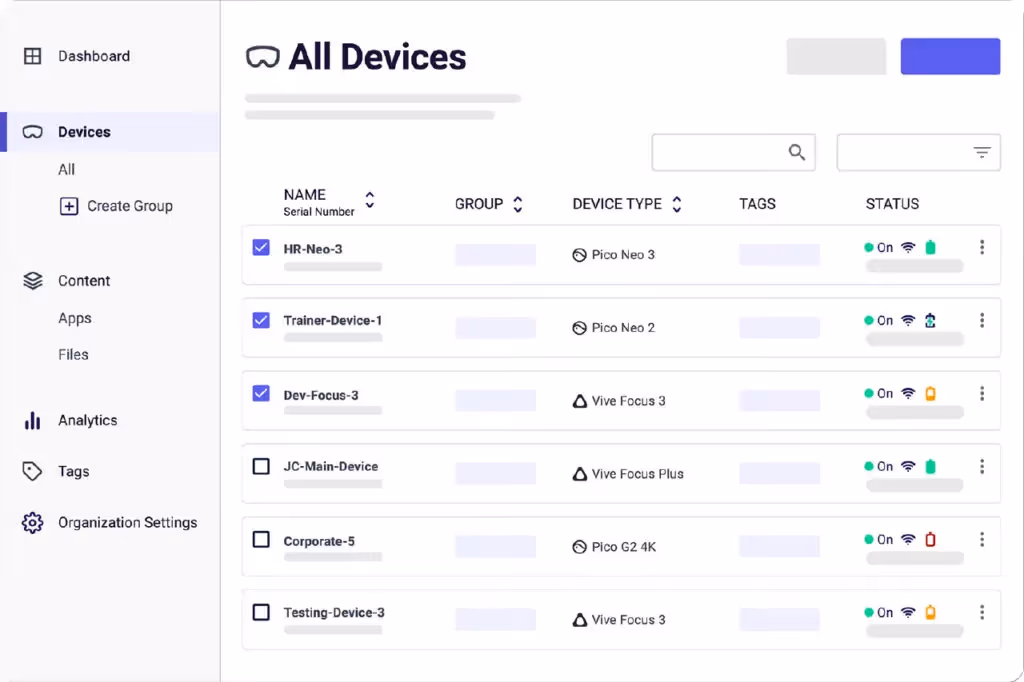The image size is (1024, 682).
Task: Open the three-dot menu for Dev-Focus-3
Action: [x=982, y=393]
